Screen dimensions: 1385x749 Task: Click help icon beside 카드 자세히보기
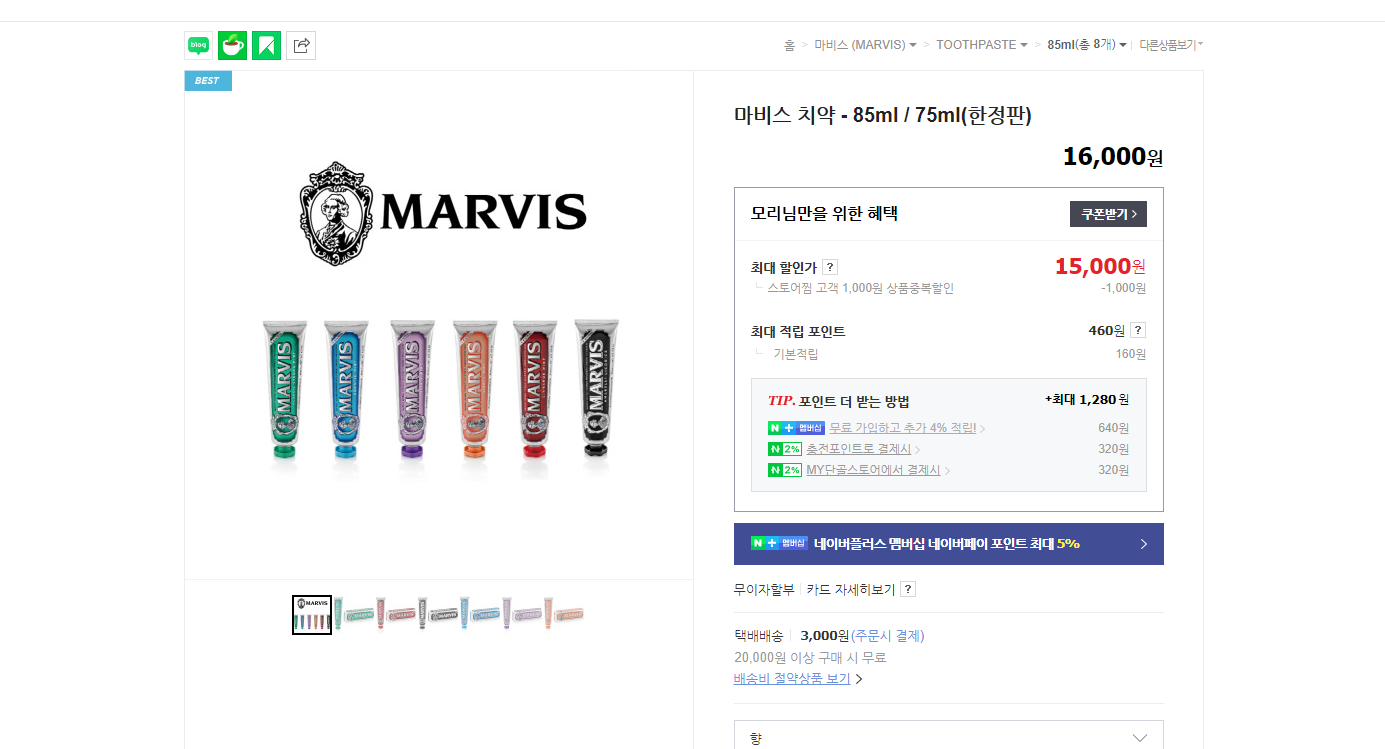[x=908, y=589]
